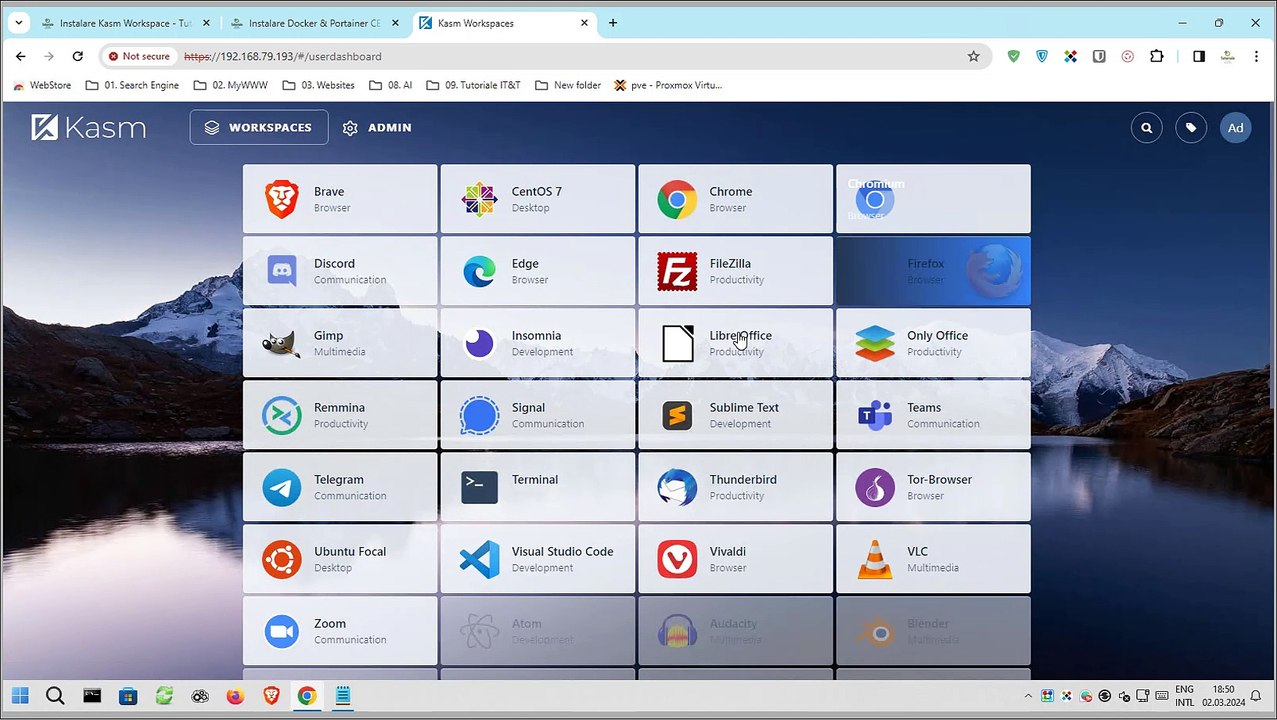Open the Chromium workspace tile
Viewport: 1277px width, 720px height.
933,199
